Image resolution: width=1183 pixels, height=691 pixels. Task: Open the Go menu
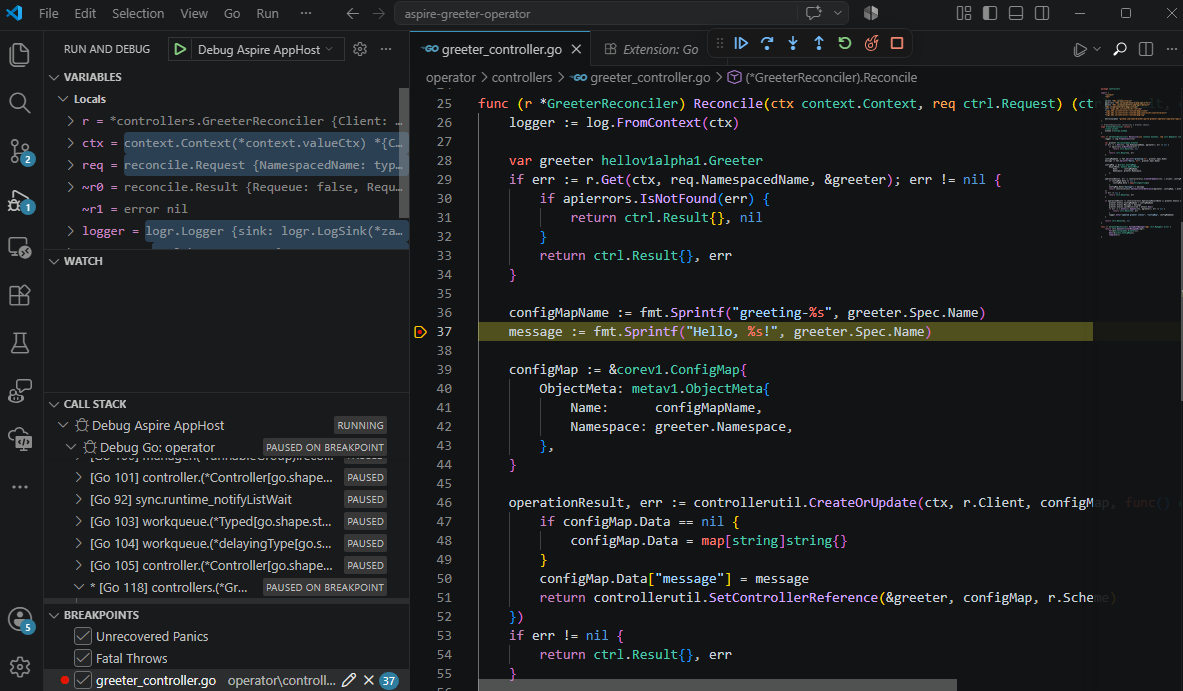[x=232, y=14]
